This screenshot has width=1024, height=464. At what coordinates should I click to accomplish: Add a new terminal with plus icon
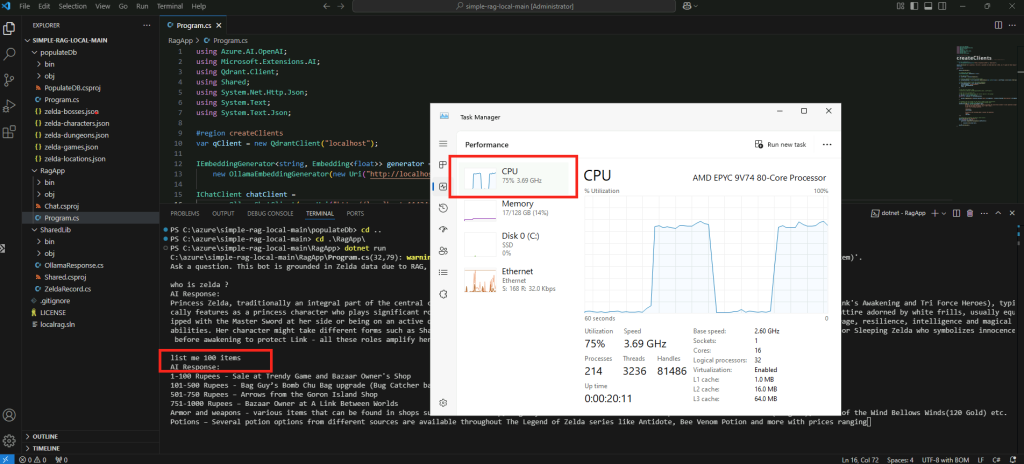(934, 213)
